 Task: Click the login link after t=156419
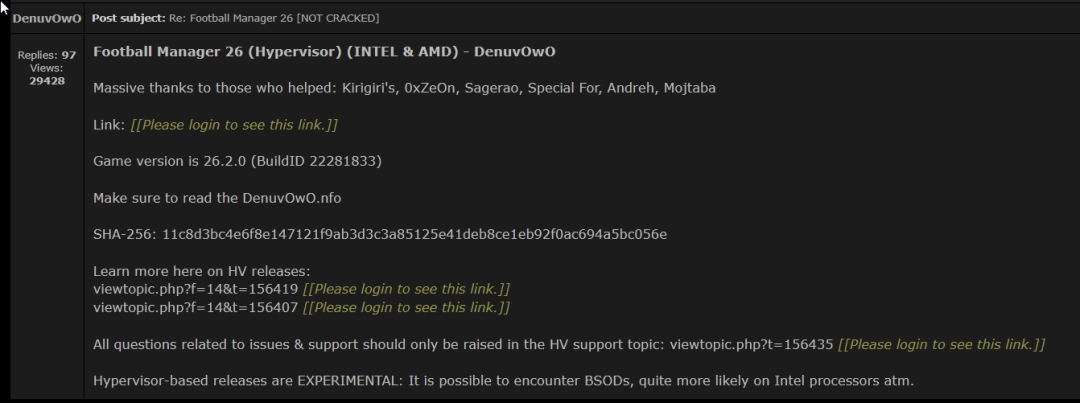(406, 289)
